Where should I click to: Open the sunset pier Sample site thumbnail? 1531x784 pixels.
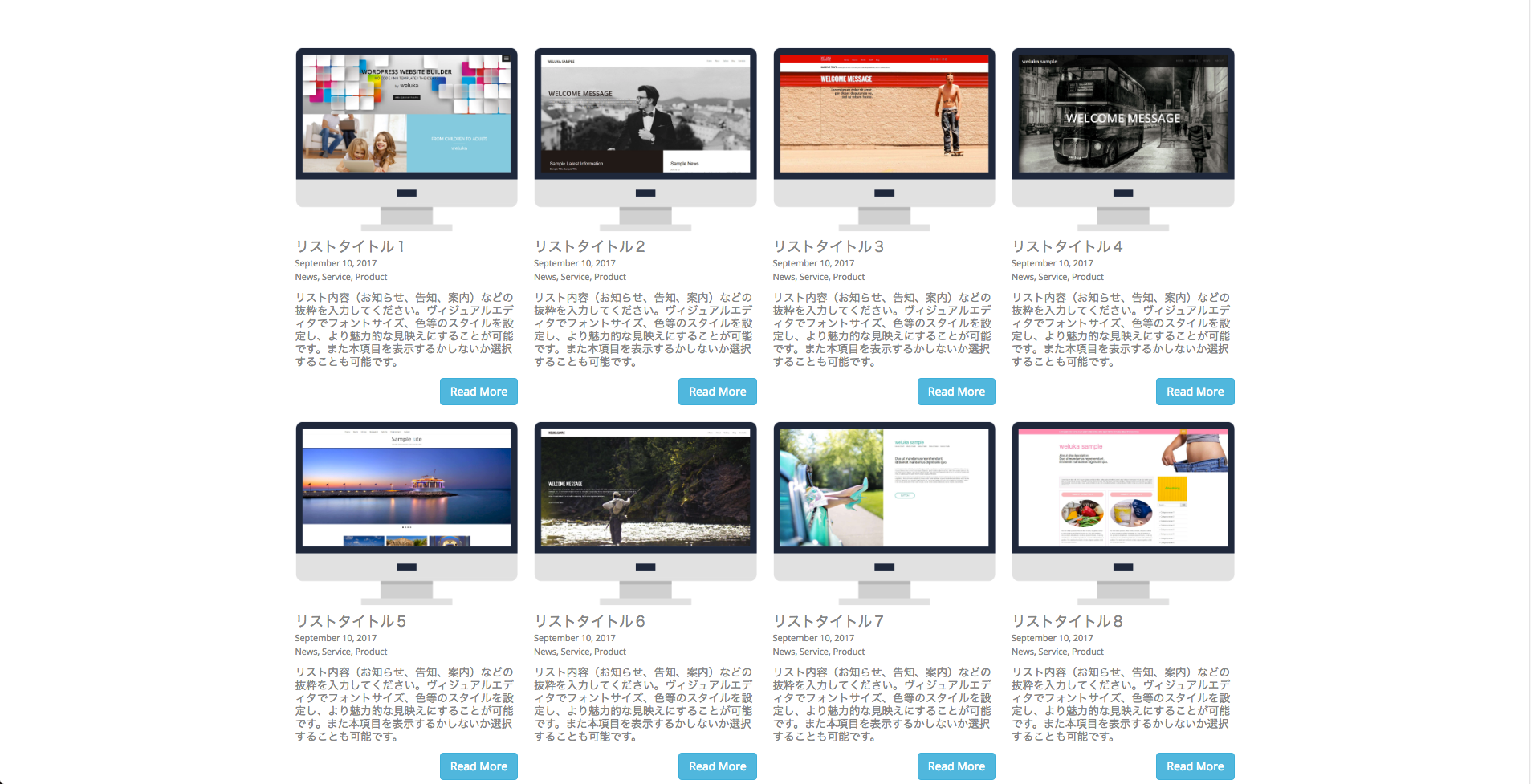(406, 514)
